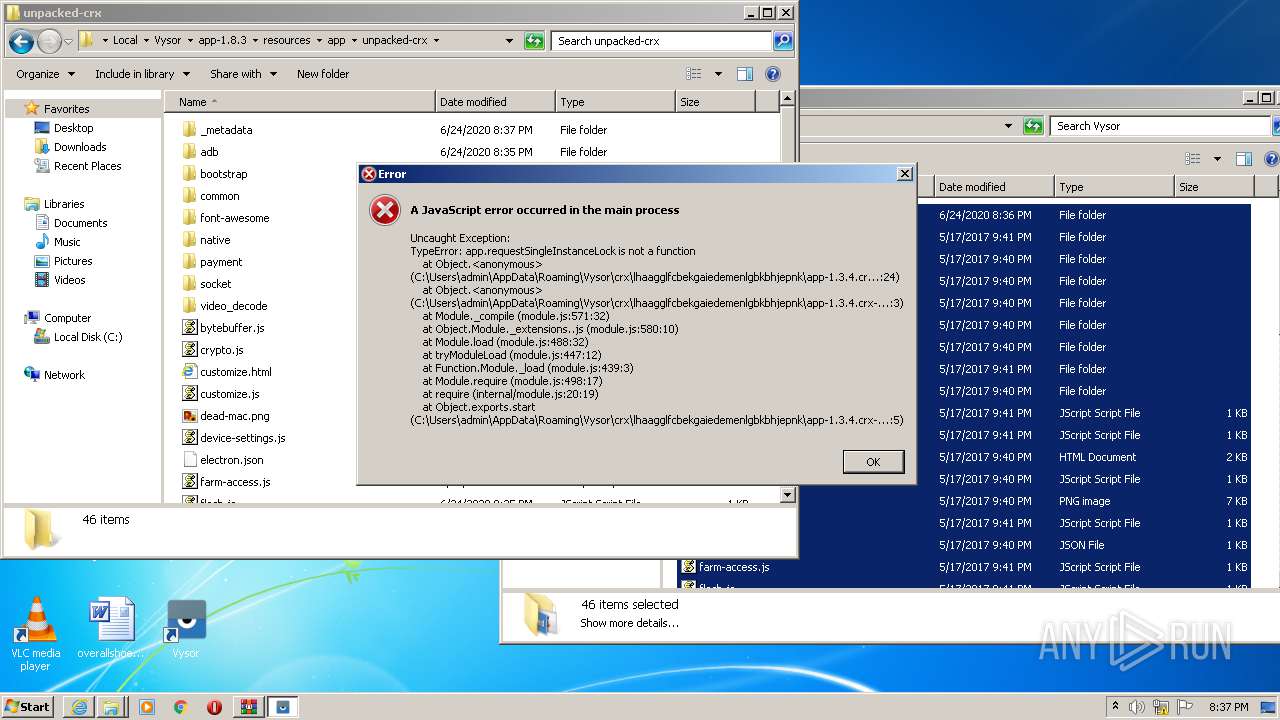Image resolution: width=1280 pixels, height=720 pixels.
Task: Select the common folder
Action: click(x=219, y=196)
